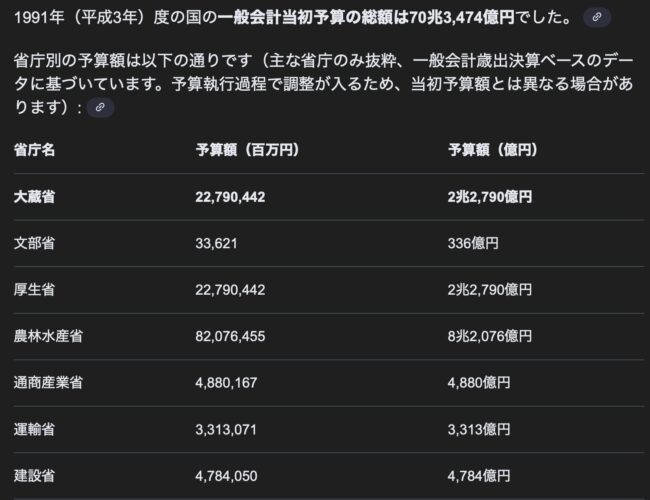Click the 33,621 value in 文部省 row
The image size is (650, 500).
217,243
